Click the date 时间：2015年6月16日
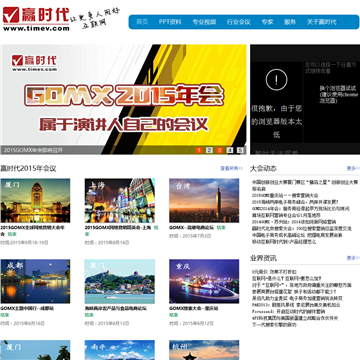Image resolution: width=360 pixels, height=360 pixels. pos(23,323)
